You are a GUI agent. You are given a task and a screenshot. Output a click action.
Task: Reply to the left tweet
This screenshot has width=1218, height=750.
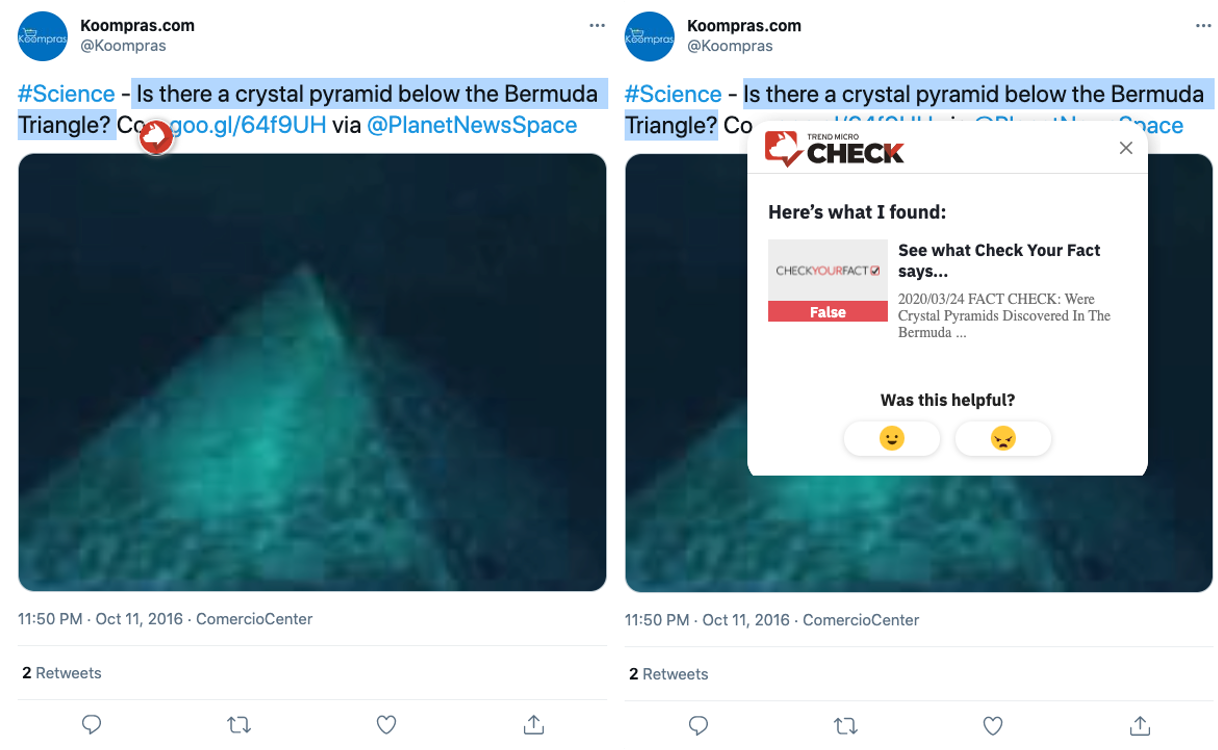[91, 725]
